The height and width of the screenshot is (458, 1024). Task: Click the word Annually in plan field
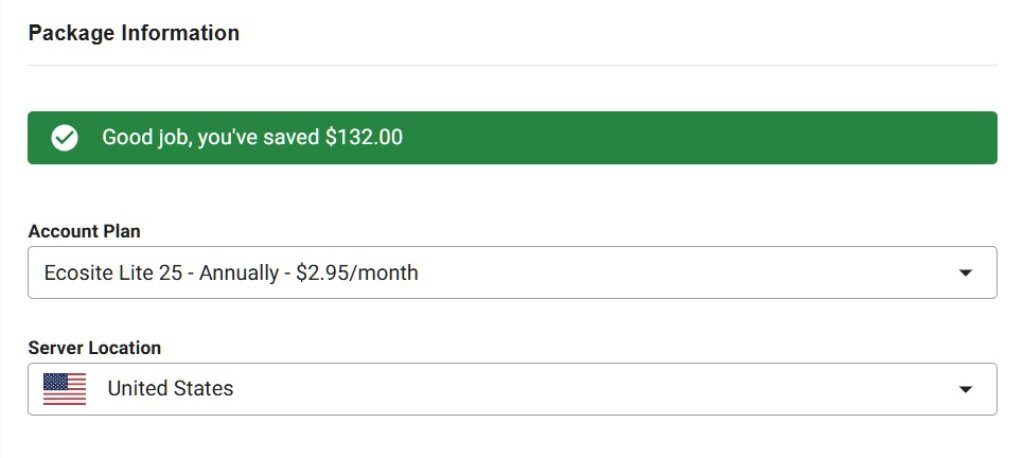click(x=238, y=273)
